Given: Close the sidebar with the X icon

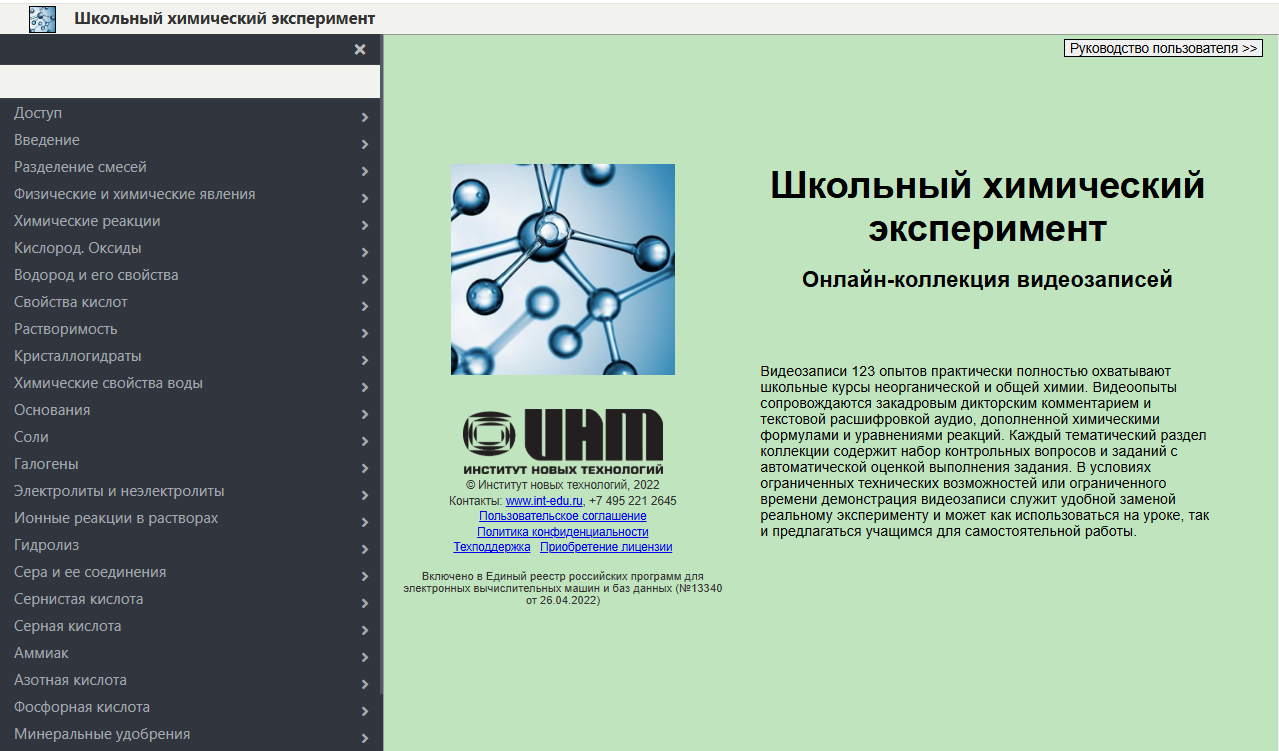Looking at the screenshot, I should click(x=360, y=49).
